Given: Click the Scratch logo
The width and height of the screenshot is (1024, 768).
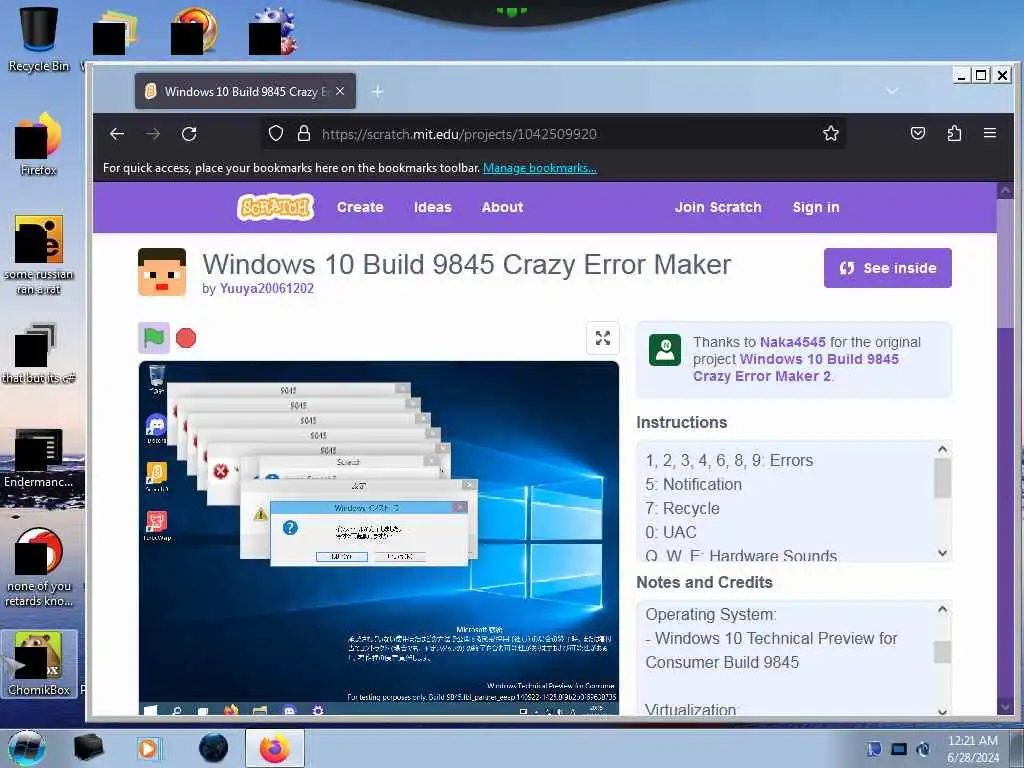Looking at the screenshot, I should (276, 207).
